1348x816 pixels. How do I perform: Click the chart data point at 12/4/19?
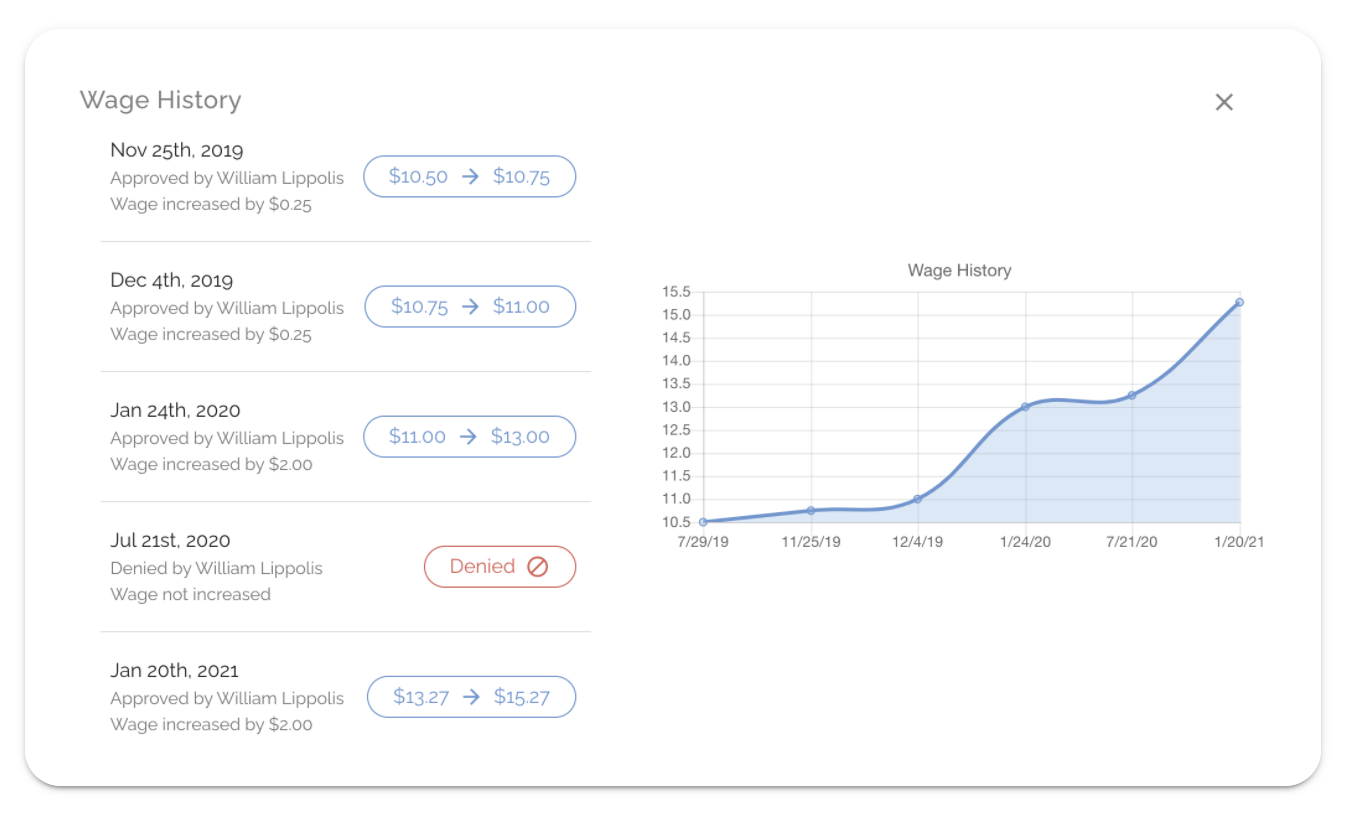tap(917, 499)
